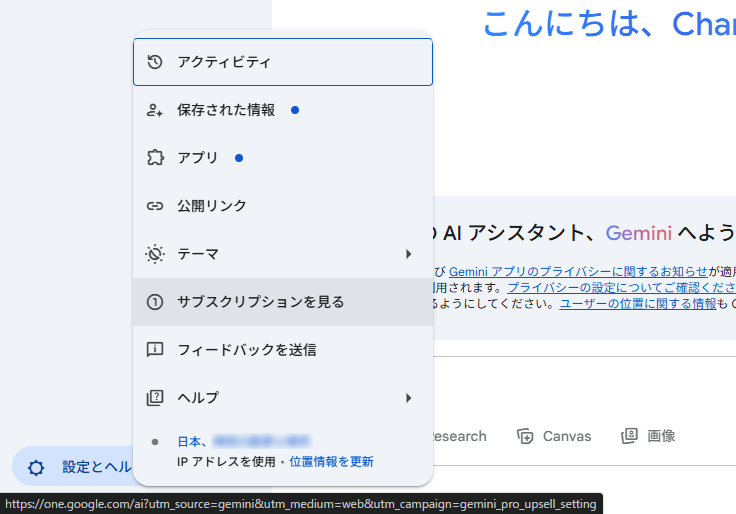This screenshot has width=736, height=514.
Task: Click the puzzle piece apps icon
Action: pyautogui.click(x=155, y=158)
